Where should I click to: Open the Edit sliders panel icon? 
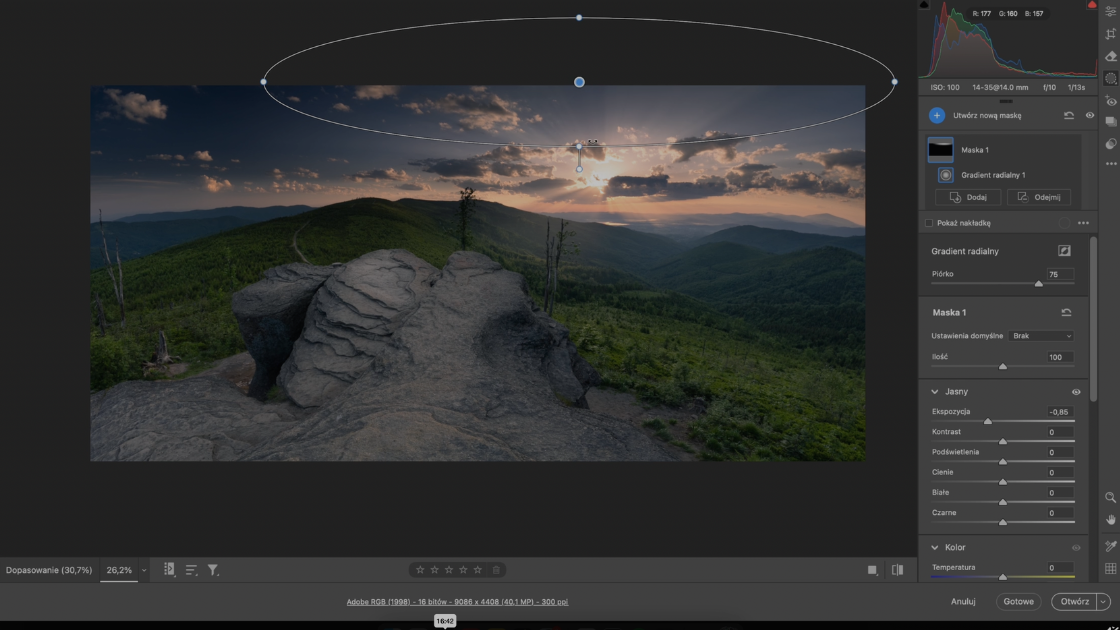1111,12
